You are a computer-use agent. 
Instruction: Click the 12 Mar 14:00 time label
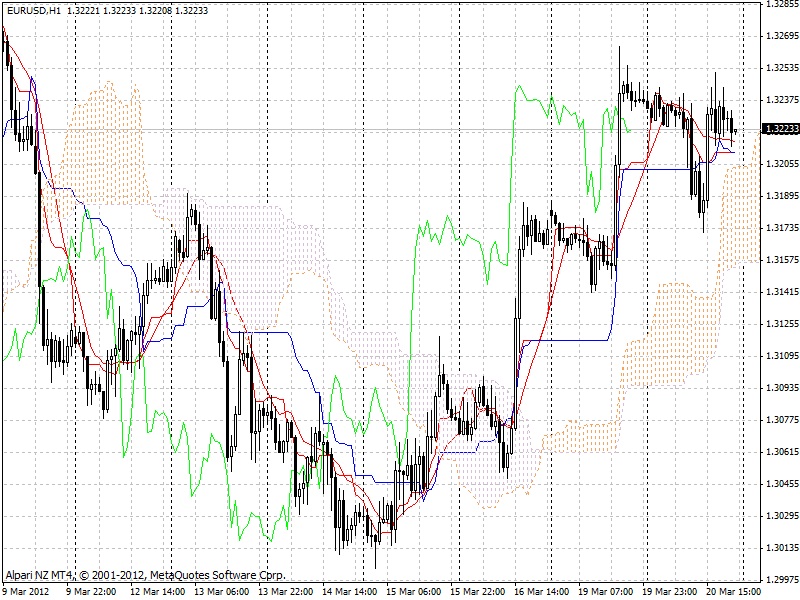[x=155, y=592]
